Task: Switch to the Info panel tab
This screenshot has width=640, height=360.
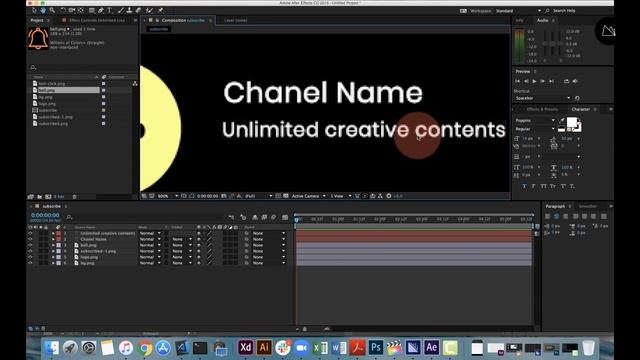Action: point(519,20)
